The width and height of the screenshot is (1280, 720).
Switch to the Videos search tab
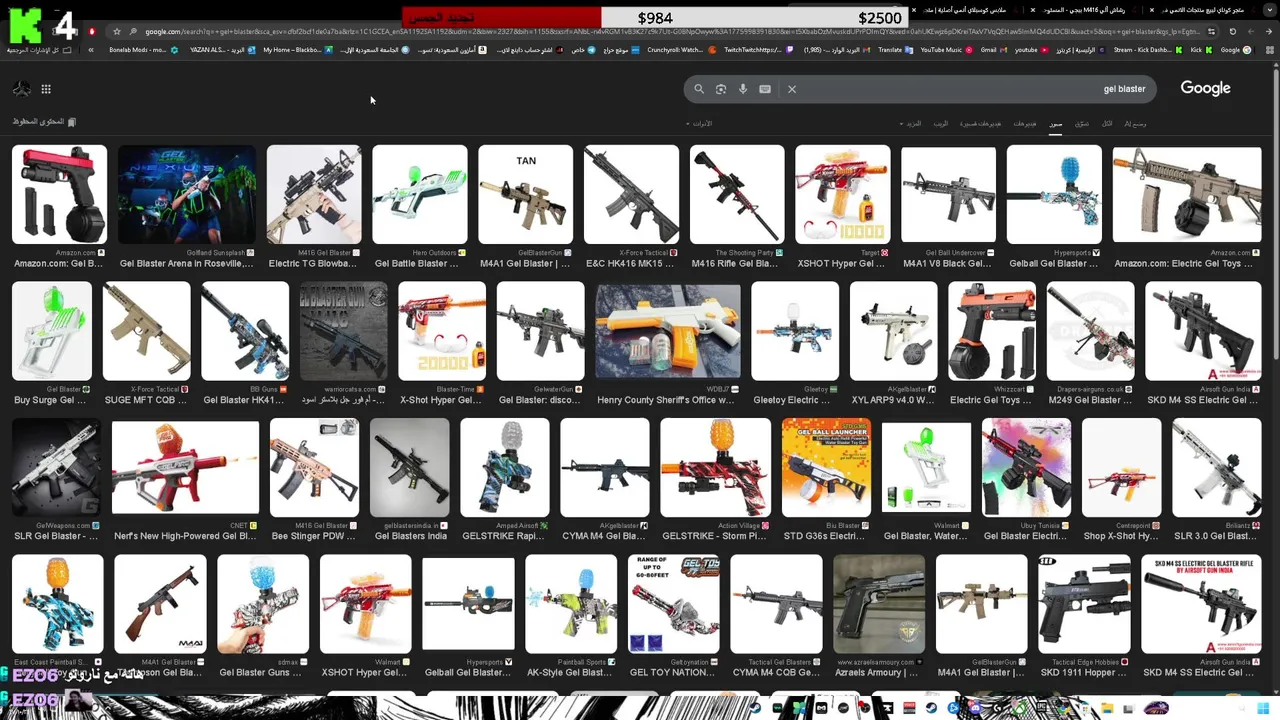(x=1025, y=123)
